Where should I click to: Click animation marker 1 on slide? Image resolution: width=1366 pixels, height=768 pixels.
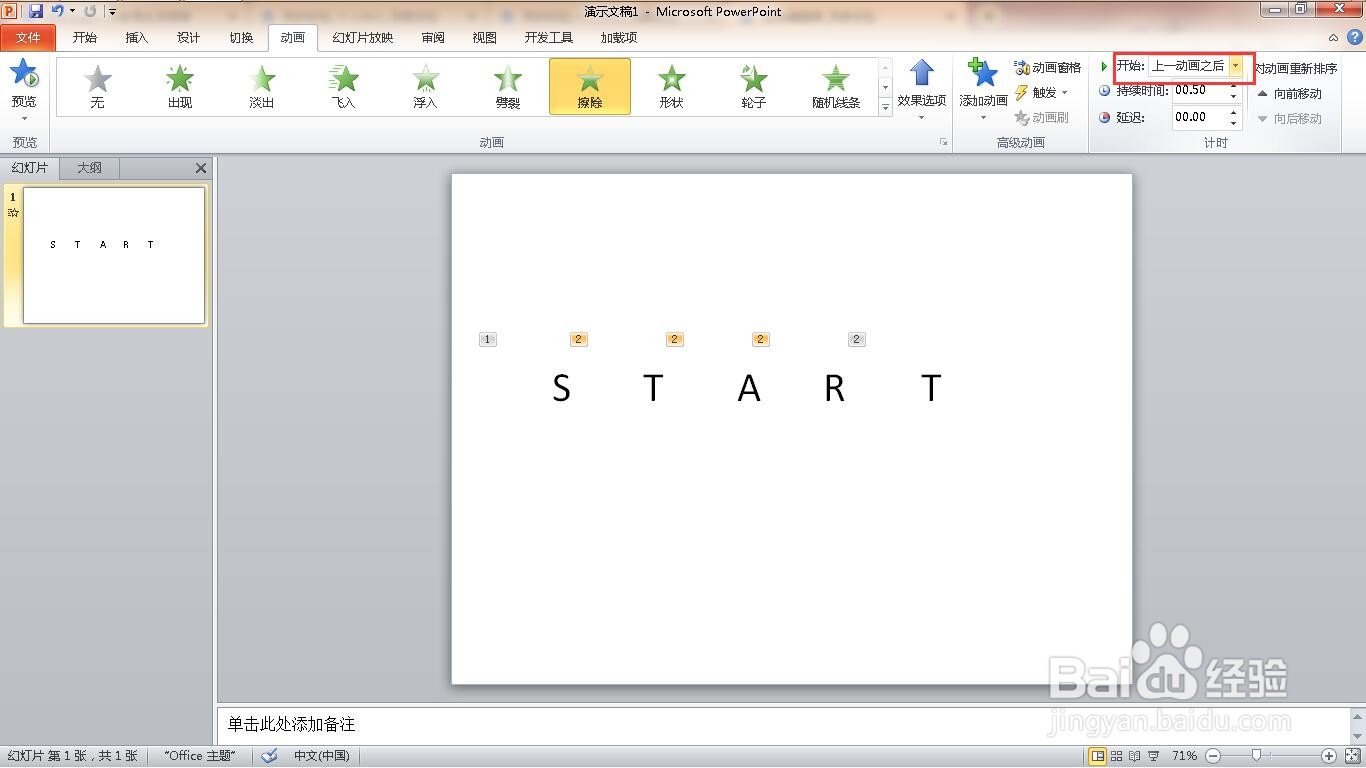(488, 340)
